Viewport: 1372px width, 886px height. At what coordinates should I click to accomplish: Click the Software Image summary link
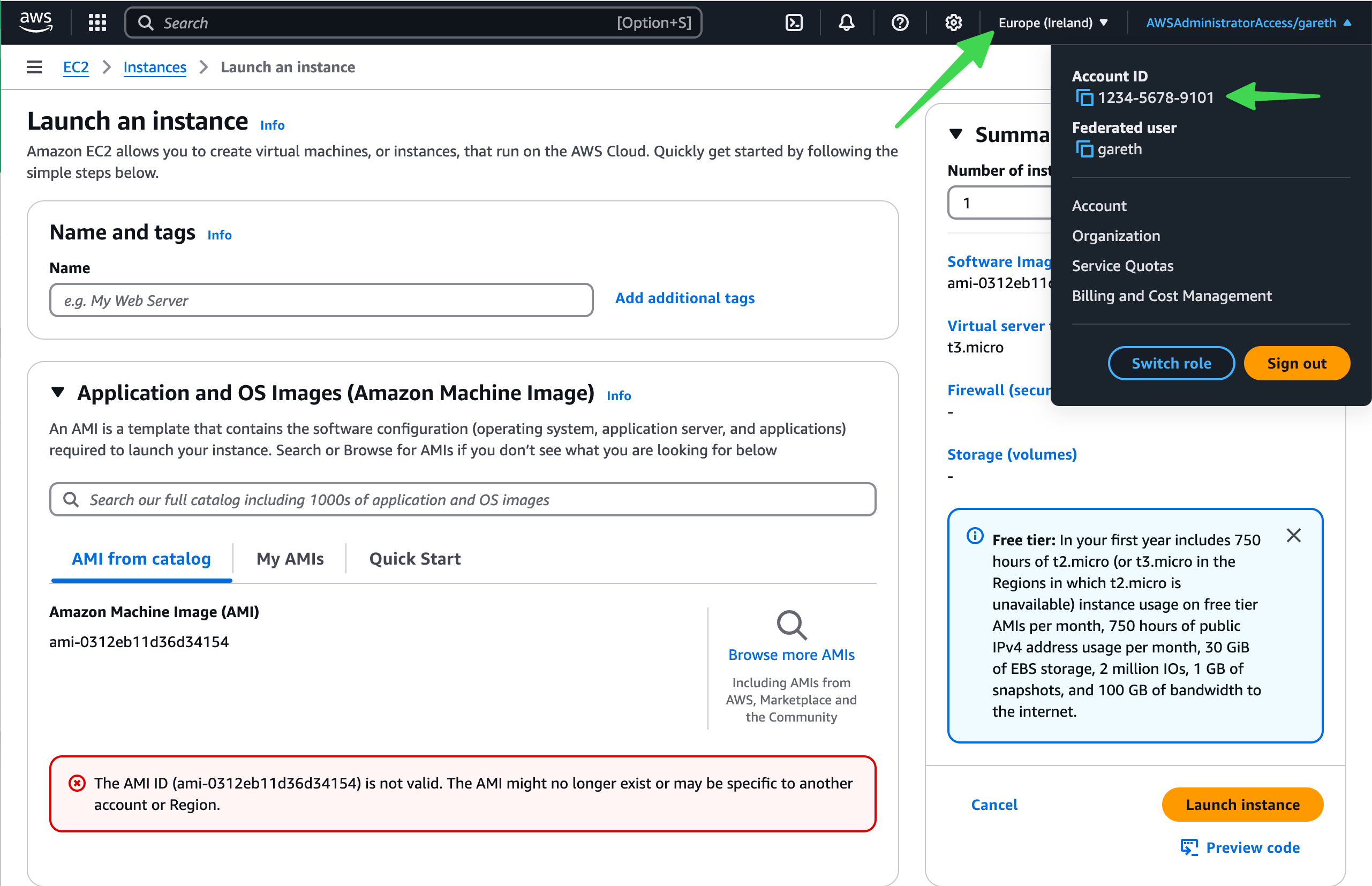pyautogui.click(x=999, y=261)
